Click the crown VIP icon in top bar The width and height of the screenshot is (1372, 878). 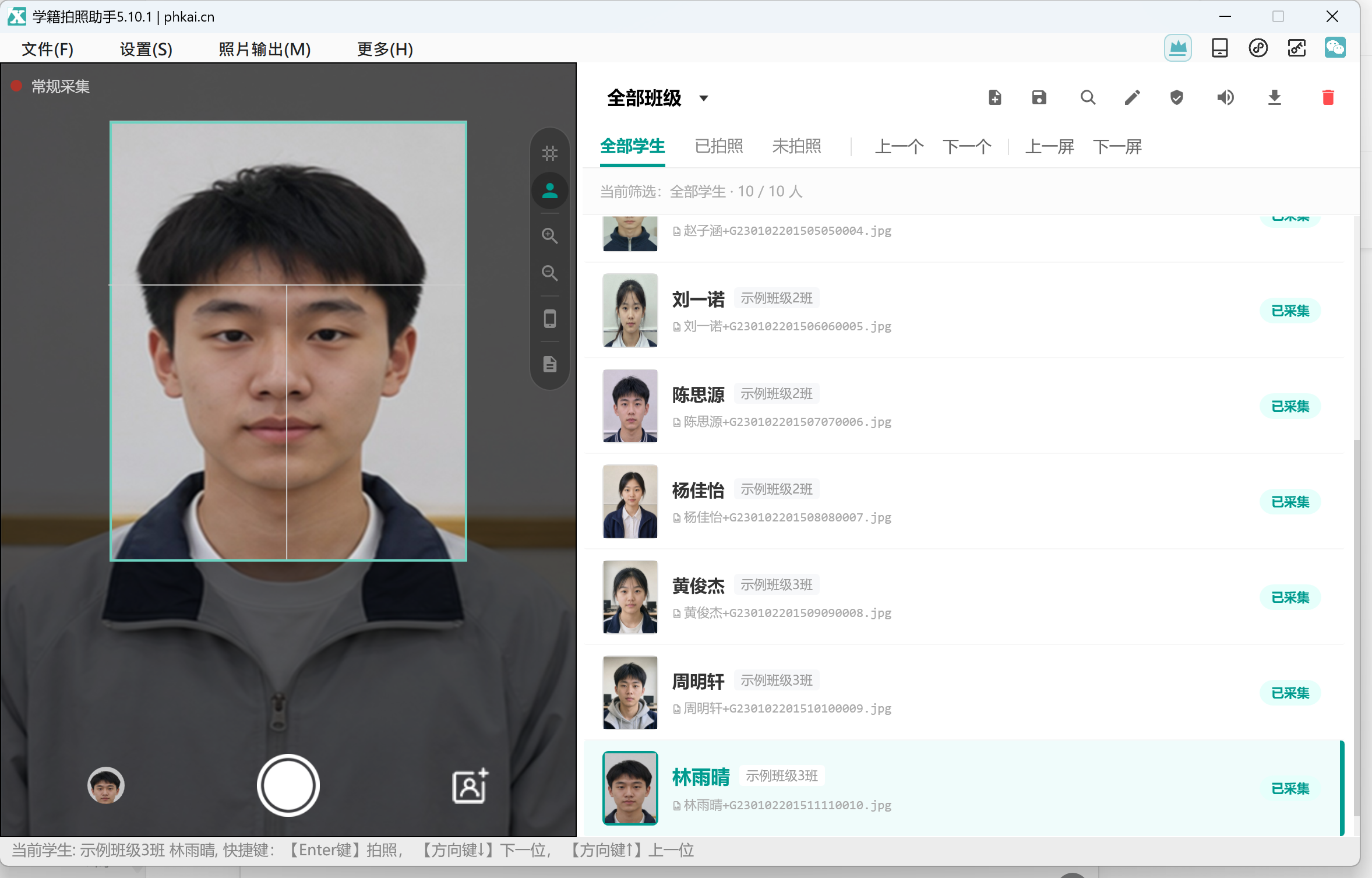(x=1177, y=48)
